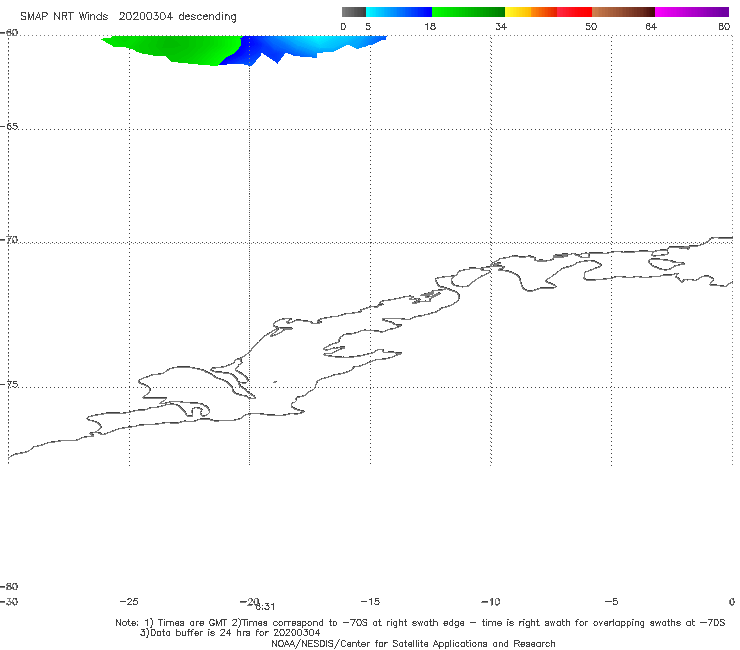Click the swath time '6:31'
This screenshot has height=650, width=740.
tap(265, 607)
